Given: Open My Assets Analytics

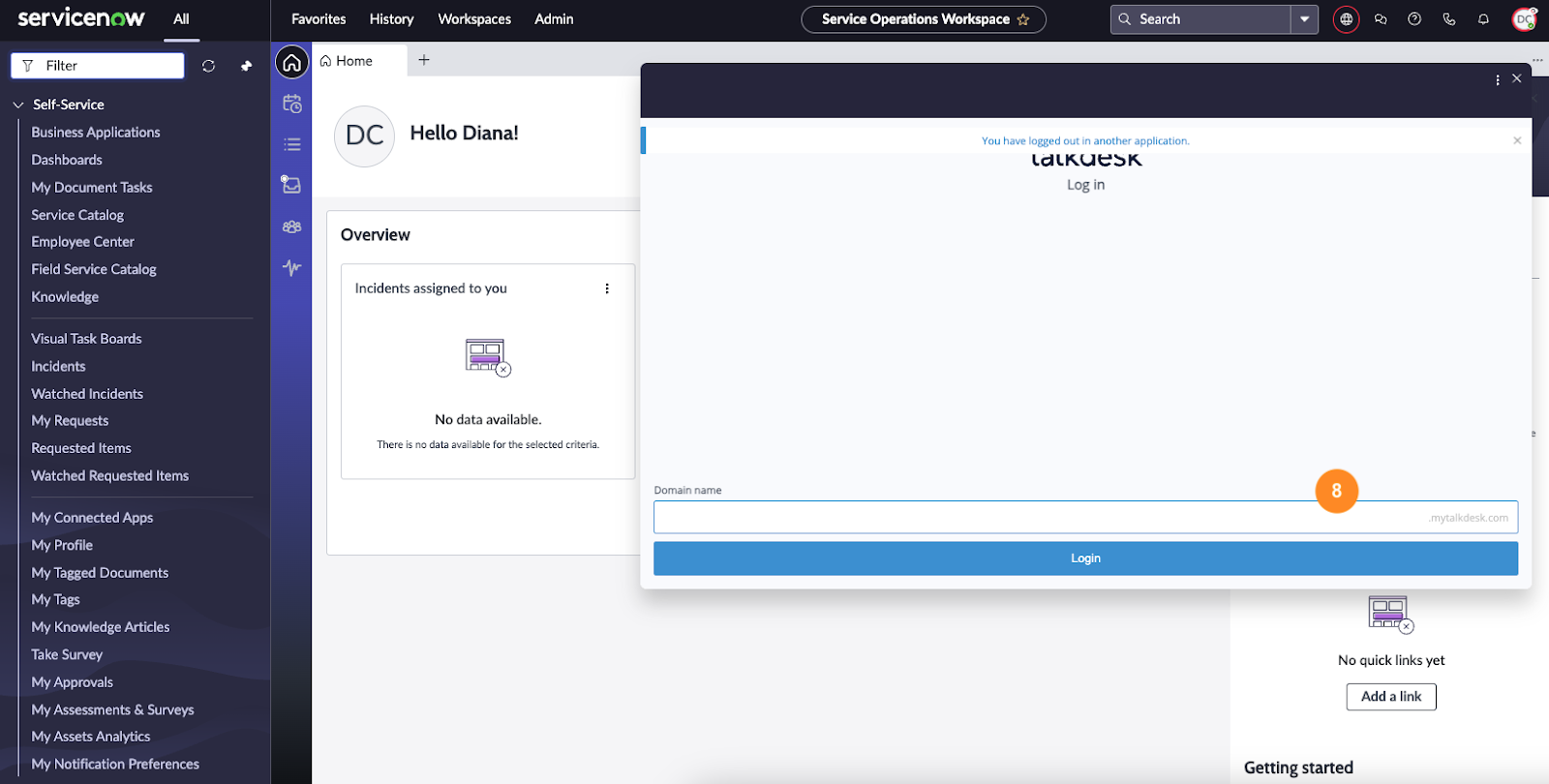Looking at the screenshot, I should (91, 737).
